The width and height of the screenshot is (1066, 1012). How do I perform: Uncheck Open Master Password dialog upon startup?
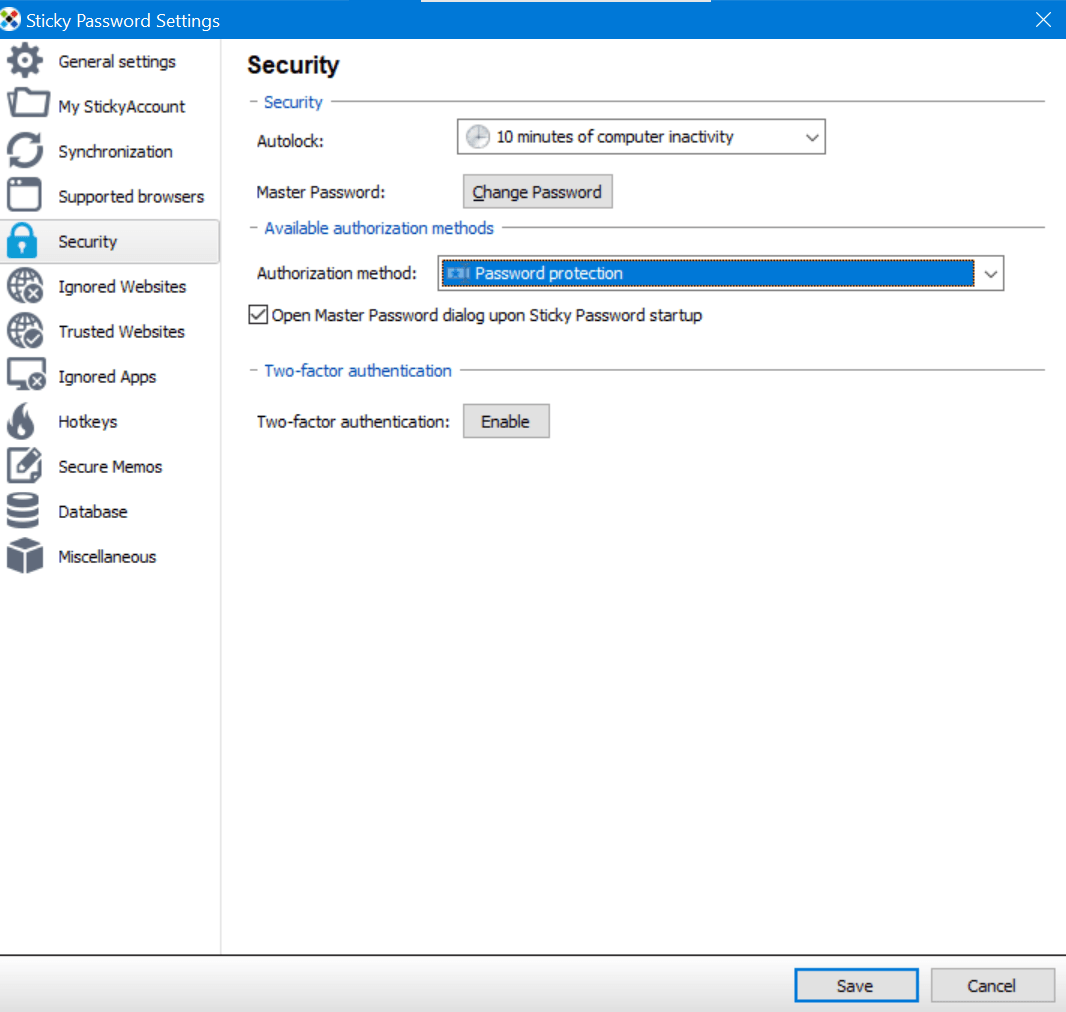[x=257, y=315]
